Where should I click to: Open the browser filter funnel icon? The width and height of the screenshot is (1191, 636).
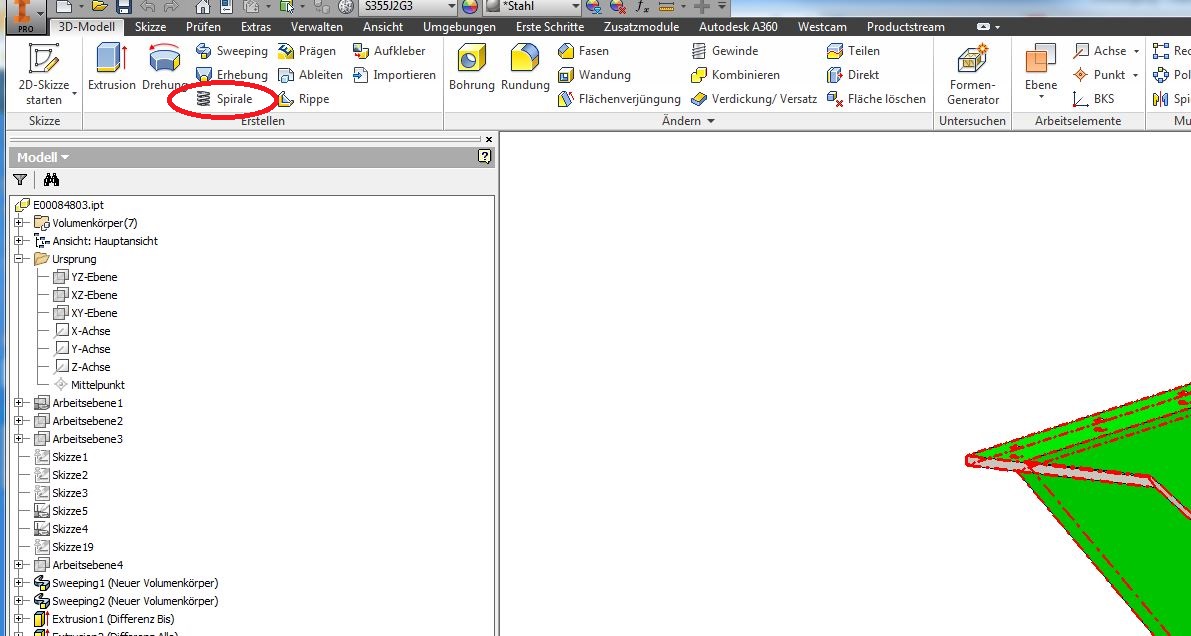[20, 180]
